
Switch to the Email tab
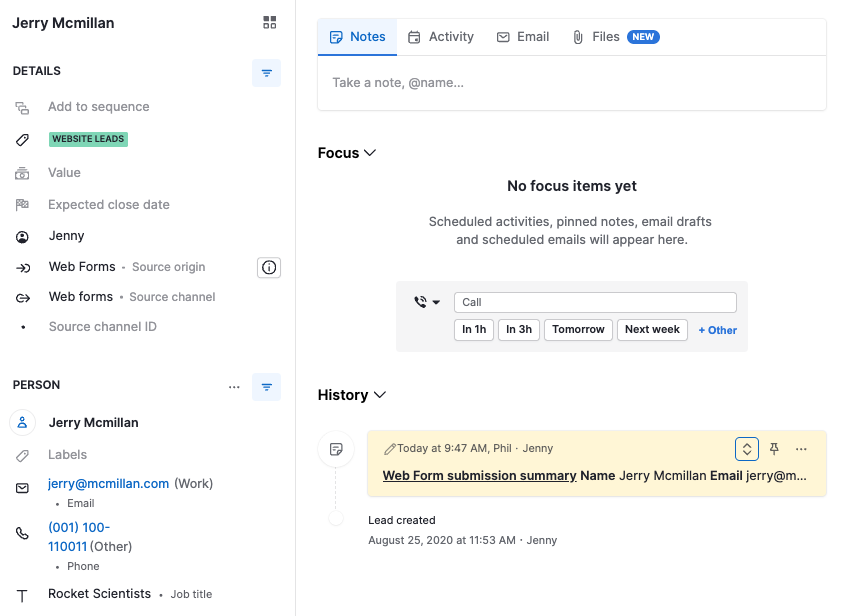[x=523, y=37]
